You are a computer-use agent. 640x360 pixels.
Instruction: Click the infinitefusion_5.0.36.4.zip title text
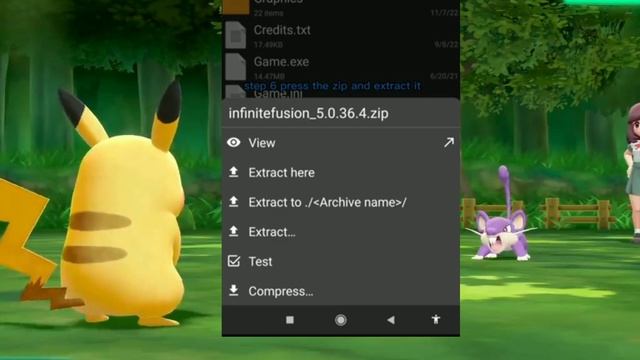(x=309, y=113)
